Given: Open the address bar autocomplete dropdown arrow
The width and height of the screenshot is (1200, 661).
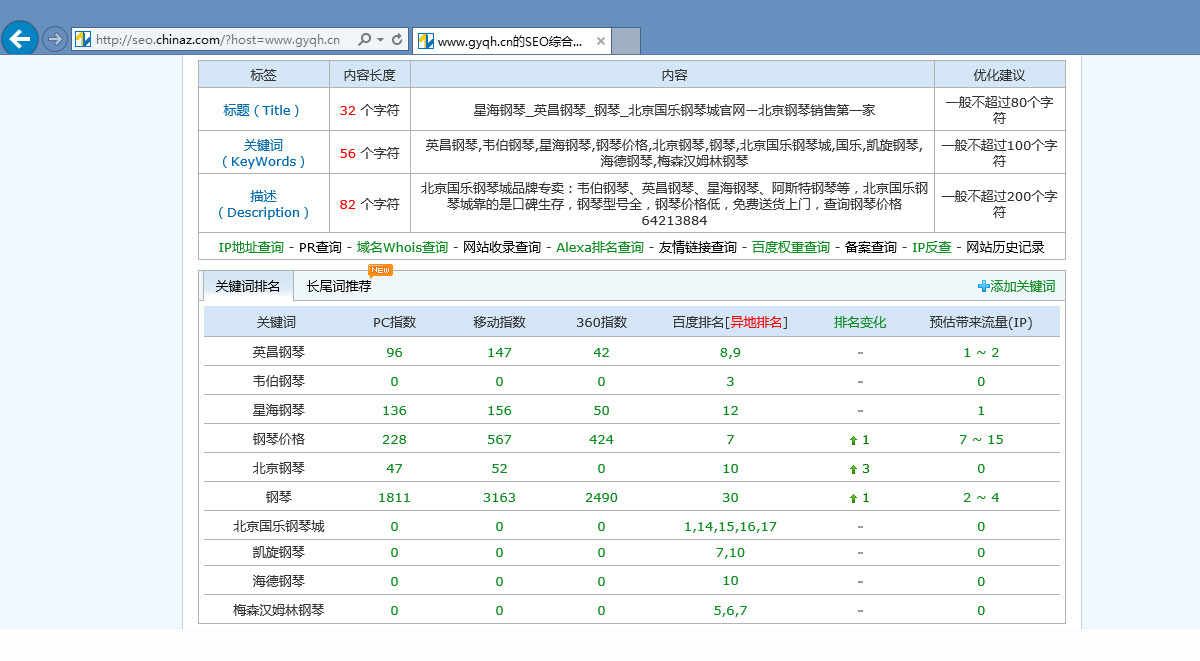Looking at the screenshot, I should [381, 40].
